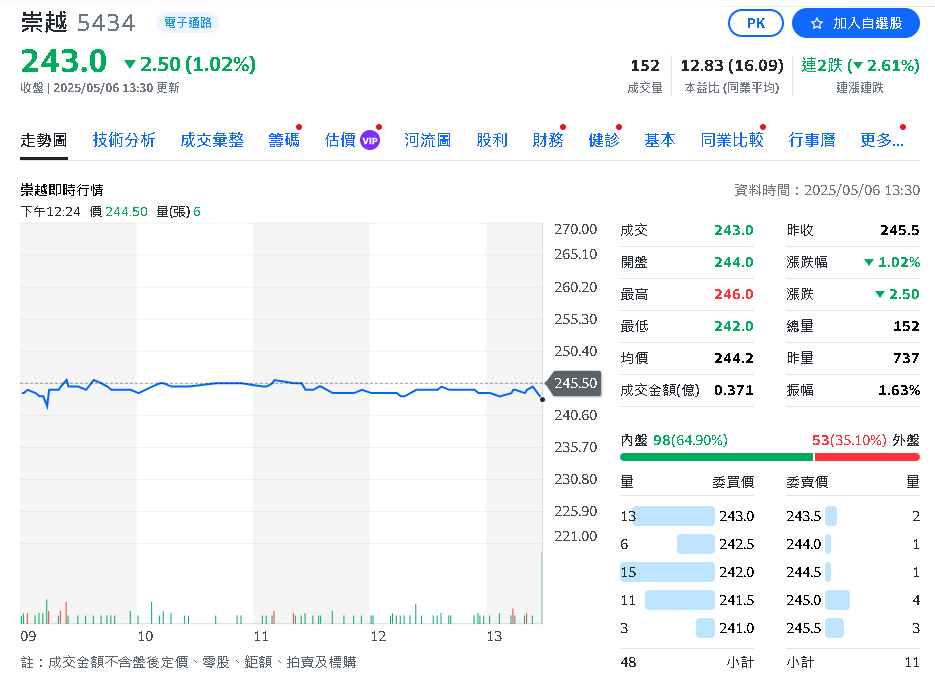This screenshot has width=935, height=676.
Task: Add stock with 加入自選股 button
Action: tap(856, 23)
